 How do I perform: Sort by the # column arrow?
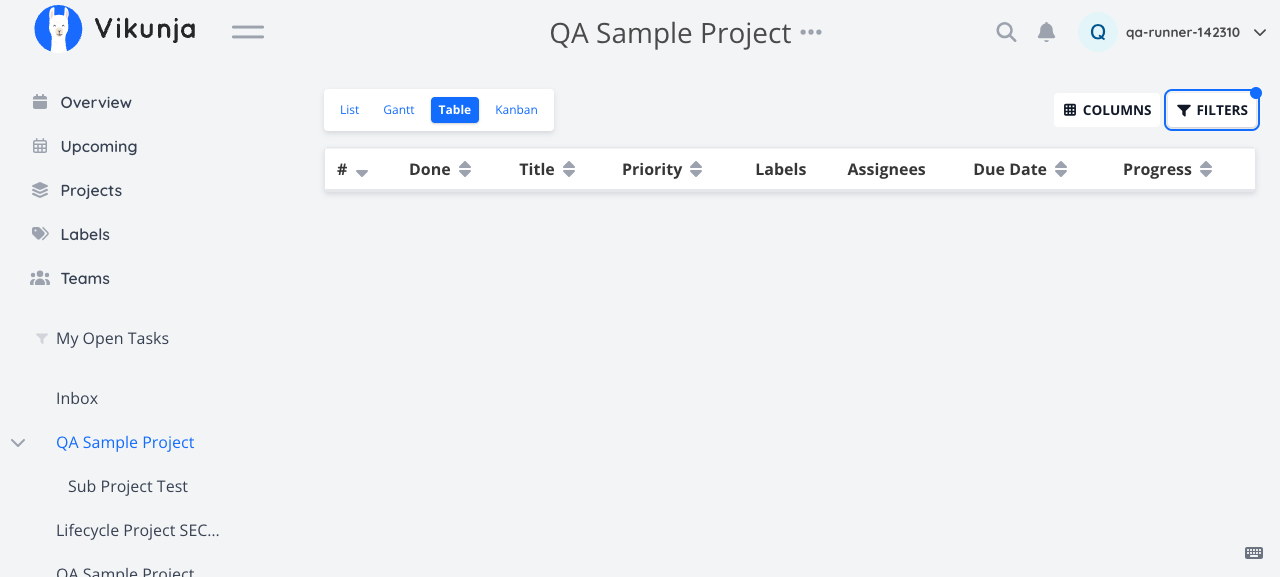(x=362, y=172)
